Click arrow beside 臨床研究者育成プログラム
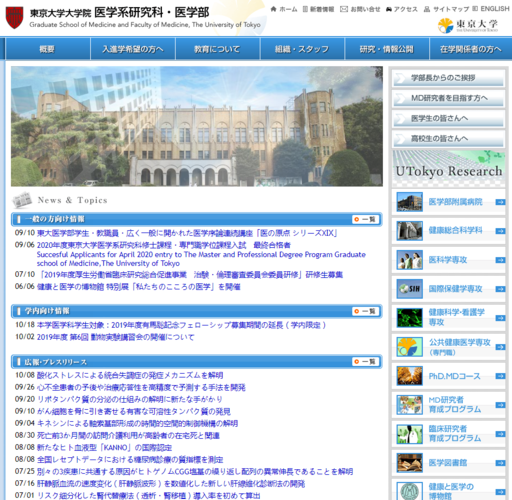This screenshot has height=500, width=512. [x=500, y=434]
